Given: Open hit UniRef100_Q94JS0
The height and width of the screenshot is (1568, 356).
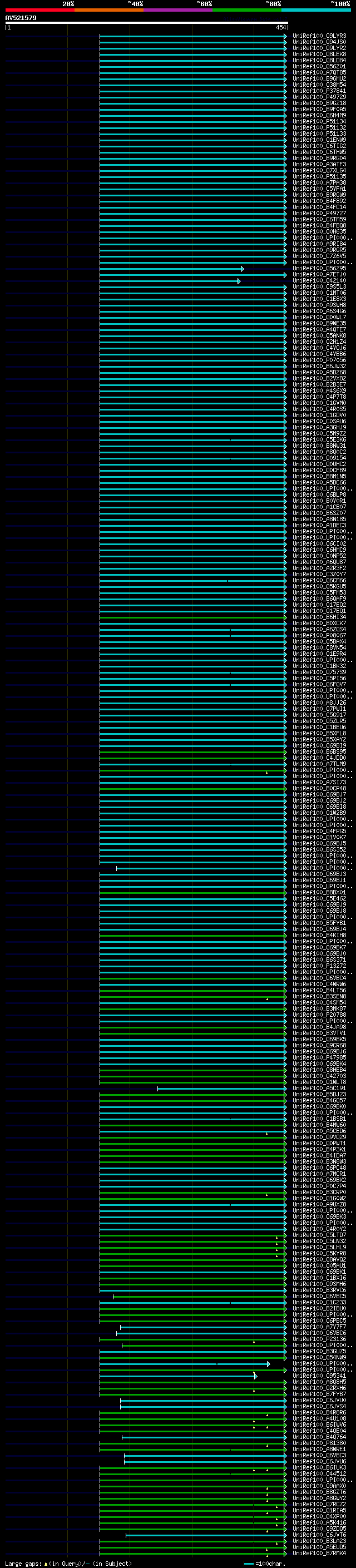Looking at the screenshot, I should [319, 42].
